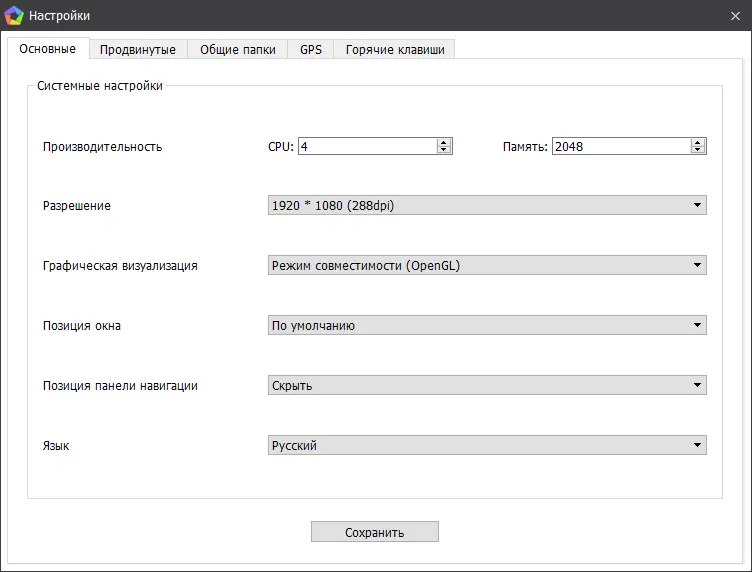Click the Сохранить button
The height and width of the screenshot is (572, 752).
(375, 532)
